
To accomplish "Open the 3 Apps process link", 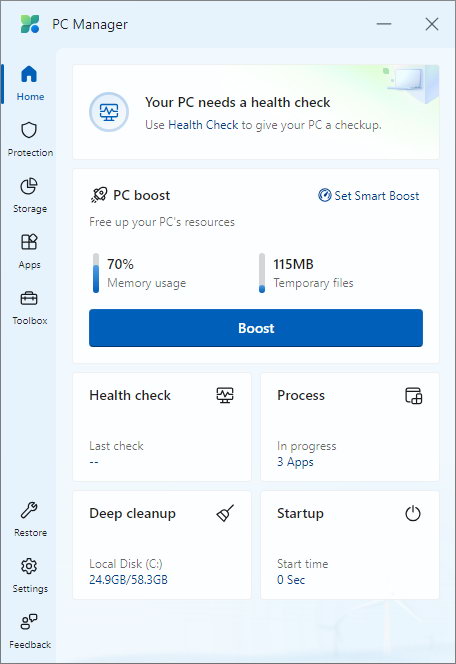I will 295,462.
